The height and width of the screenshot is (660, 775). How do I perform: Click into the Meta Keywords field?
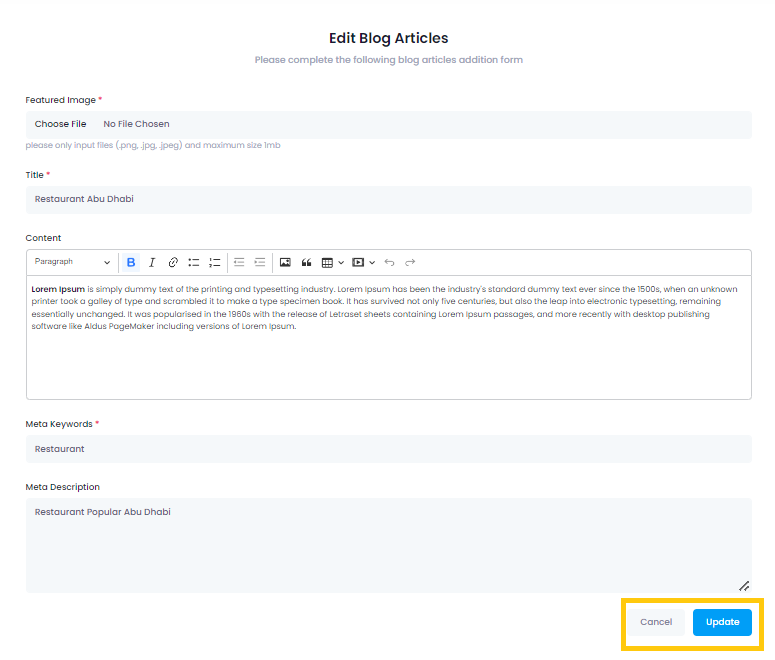(388, 449)
